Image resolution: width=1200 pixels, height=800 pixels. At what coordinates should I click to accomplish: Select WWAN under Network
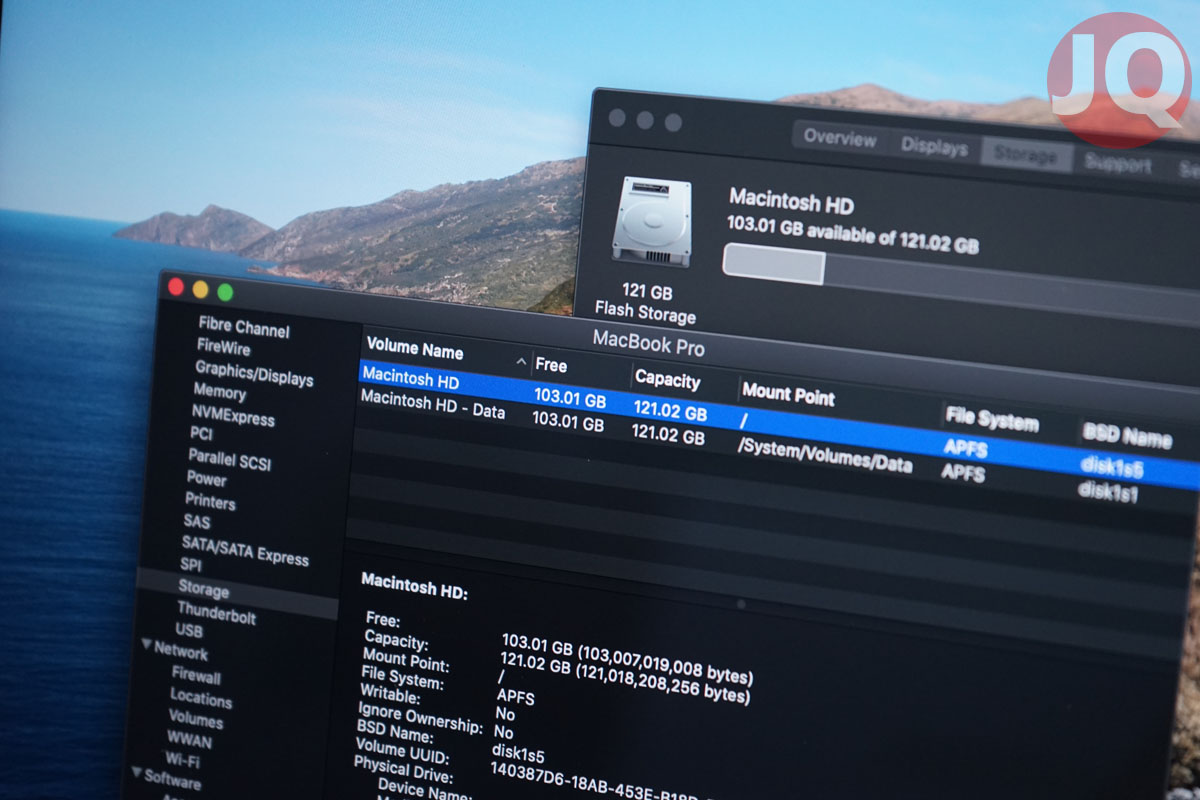[x=190, y=740]
